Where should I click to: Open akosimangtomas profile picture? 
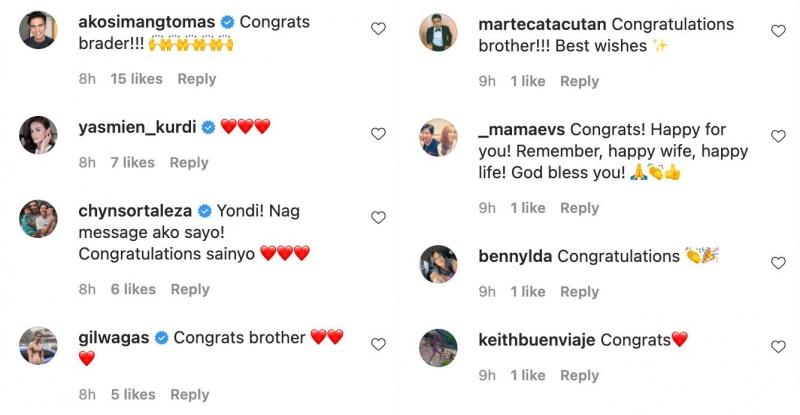click(x=38, y=31)
